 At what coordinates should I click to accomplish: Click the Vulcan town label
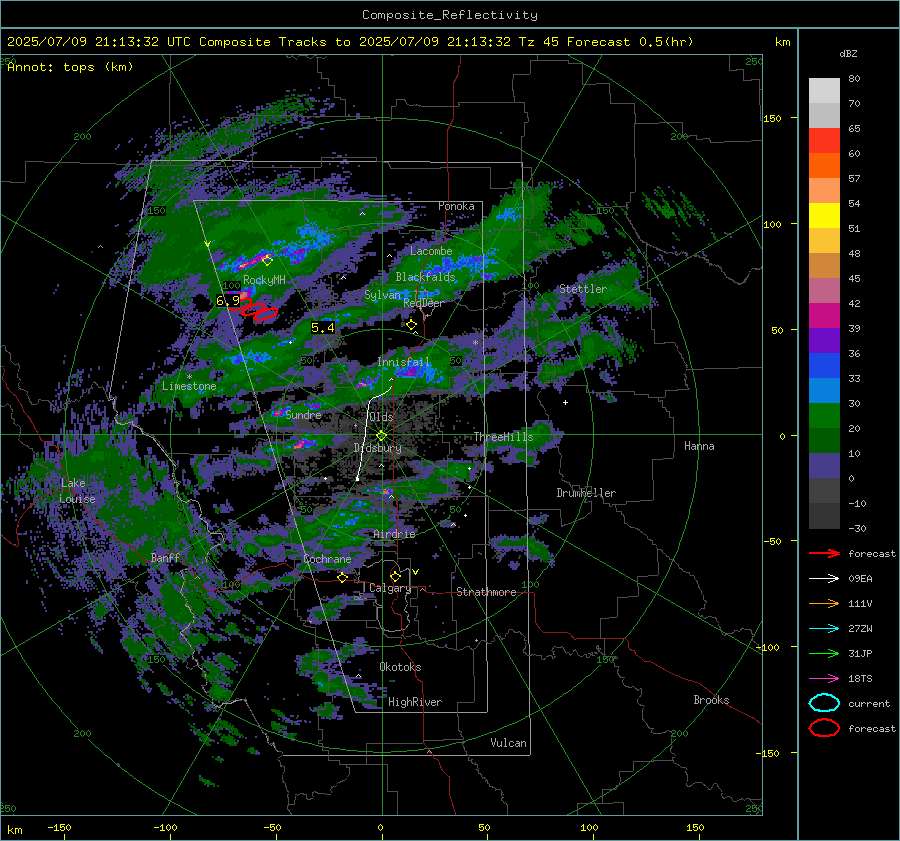click(508, 743)
